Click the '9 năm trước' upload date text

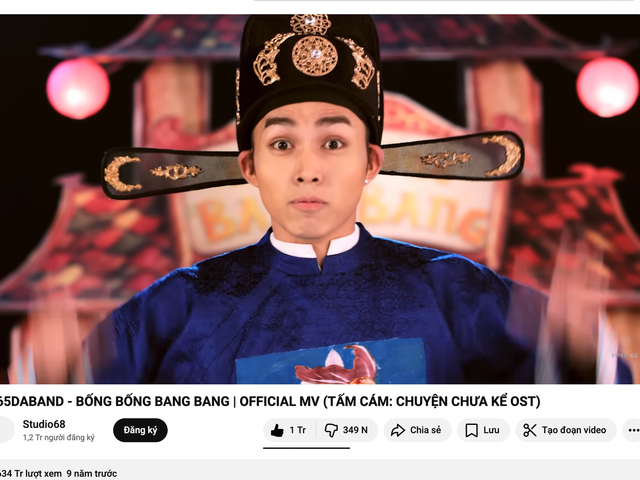[91, 473]
